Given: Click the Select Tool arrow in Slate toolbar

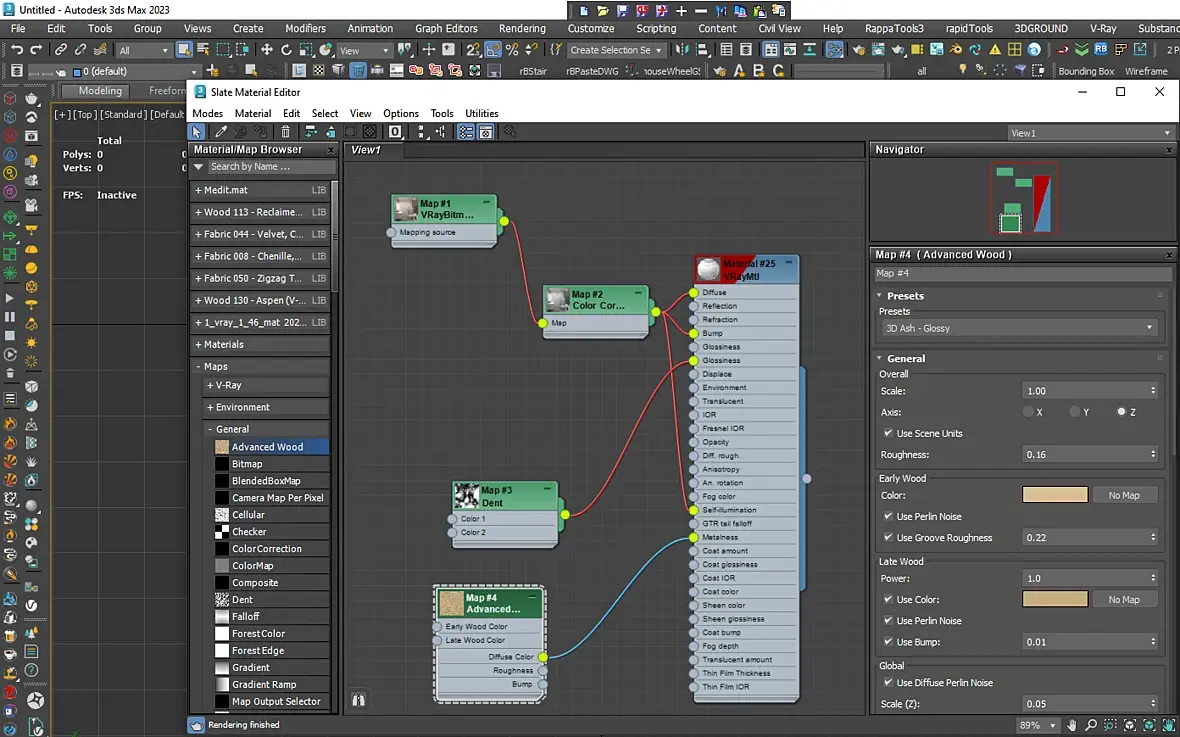Looking at the screenshot, I should (x=198, y=132).
